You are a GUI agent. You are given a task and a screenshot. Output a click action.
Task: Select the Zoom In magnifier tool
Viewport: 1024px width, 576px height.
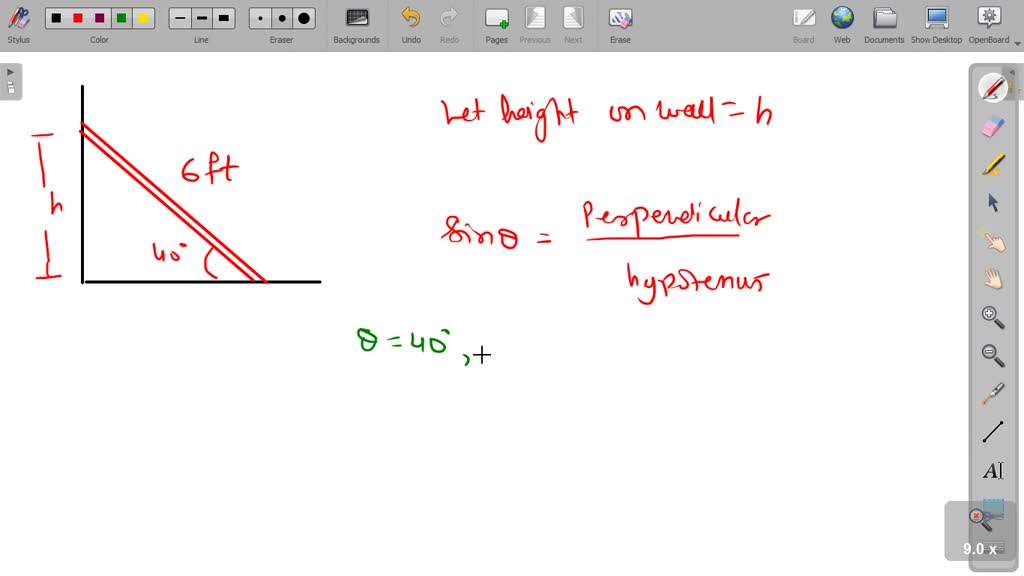click(x=992, y=317)
